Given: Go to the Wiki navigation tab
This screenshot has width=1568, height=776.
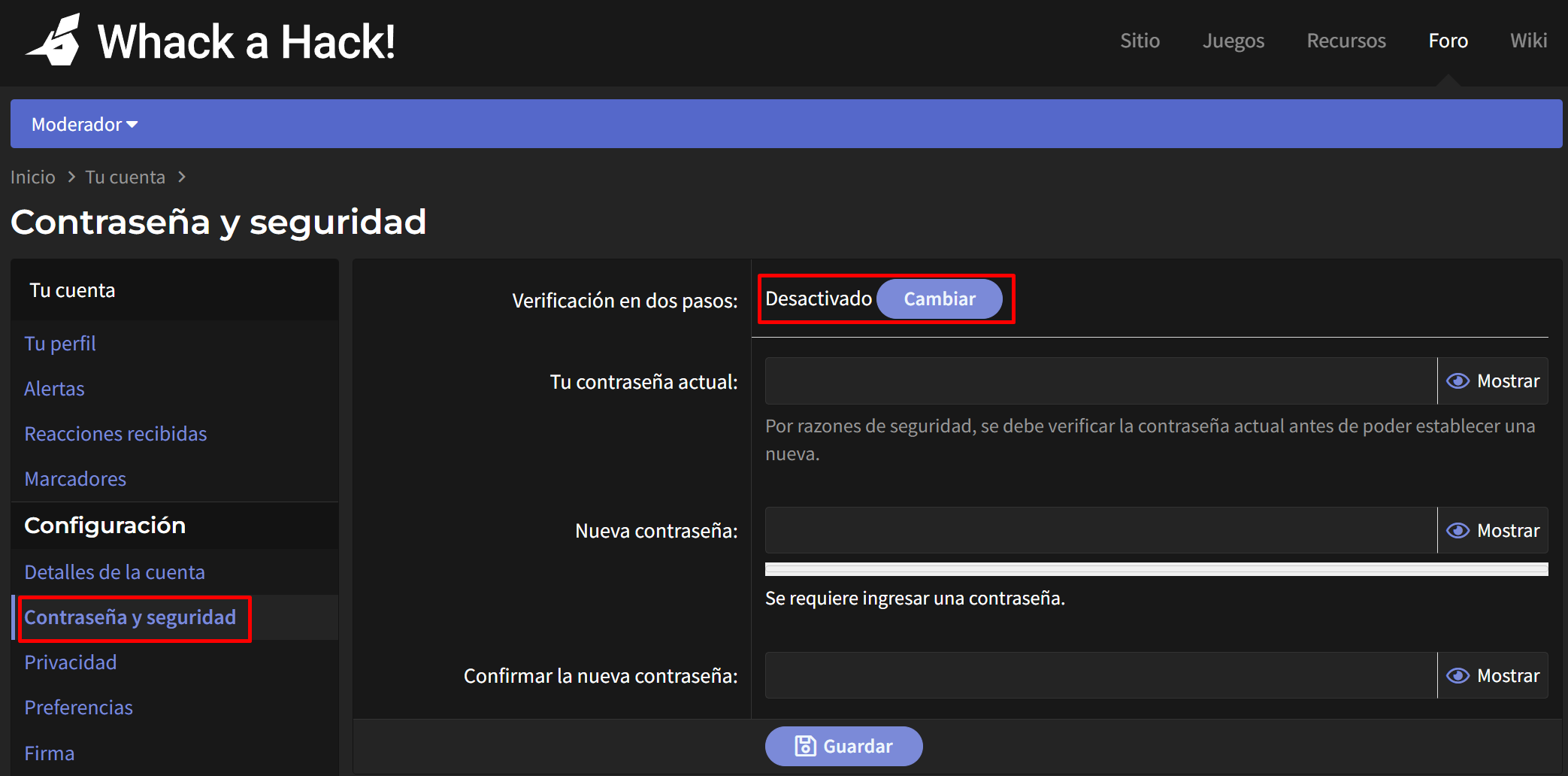Looking at the screenshot, I should click(1528, 41).
